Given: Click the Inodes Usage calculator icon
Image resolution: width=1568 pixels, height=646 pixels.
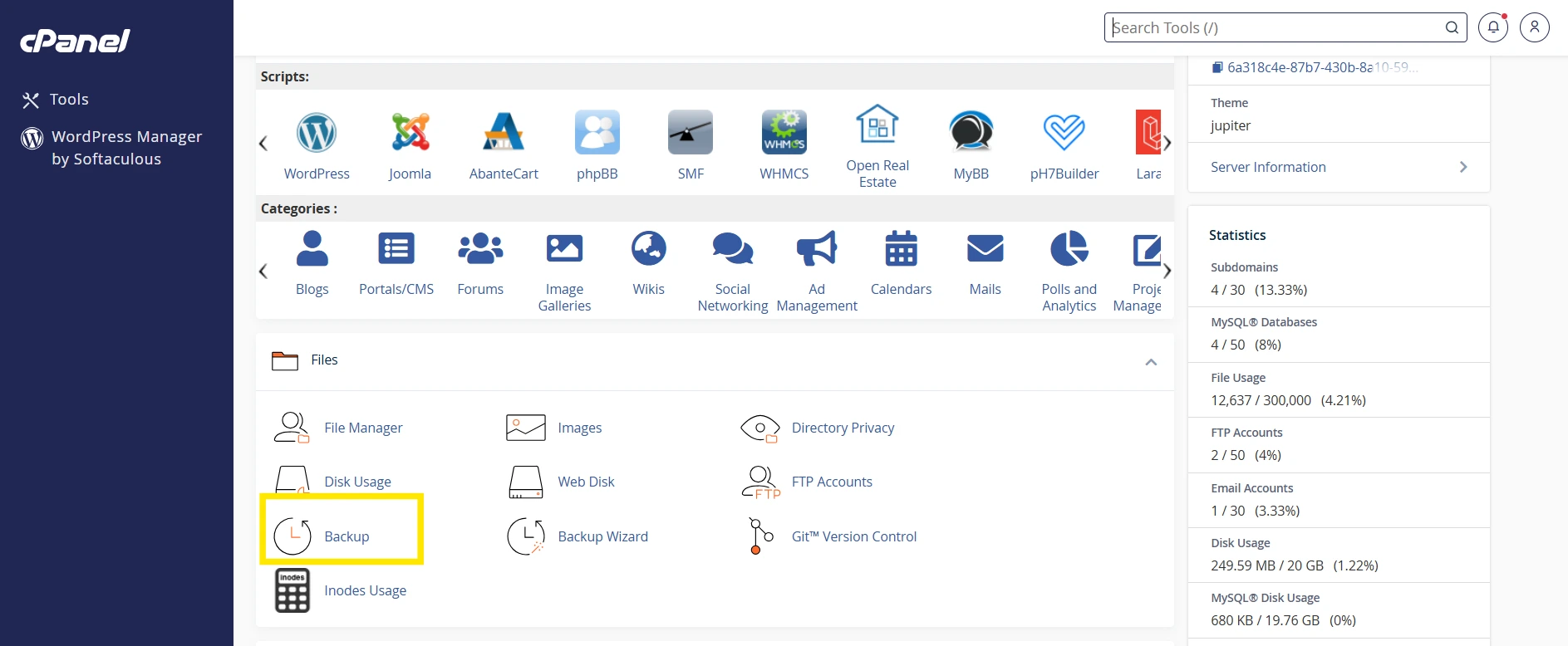Looking at the screenshot, I should point(292,590).
